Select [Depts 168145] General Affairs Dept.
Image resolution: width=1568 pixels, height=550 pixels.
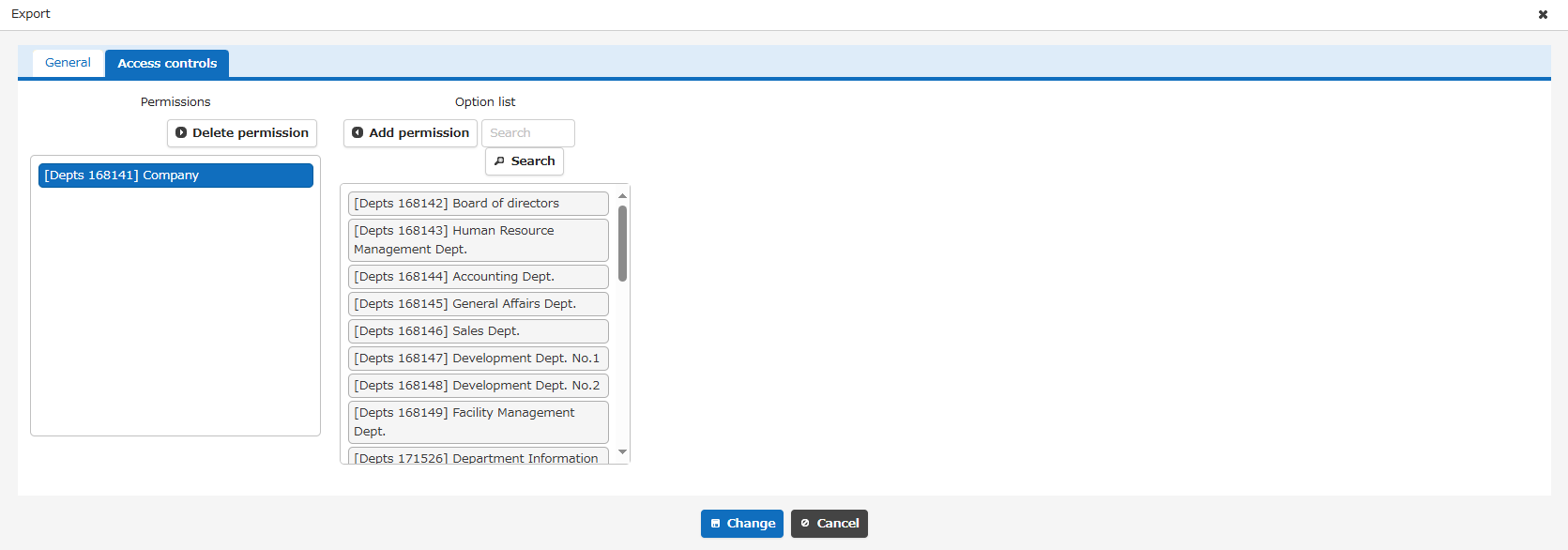tap(479, 304)
